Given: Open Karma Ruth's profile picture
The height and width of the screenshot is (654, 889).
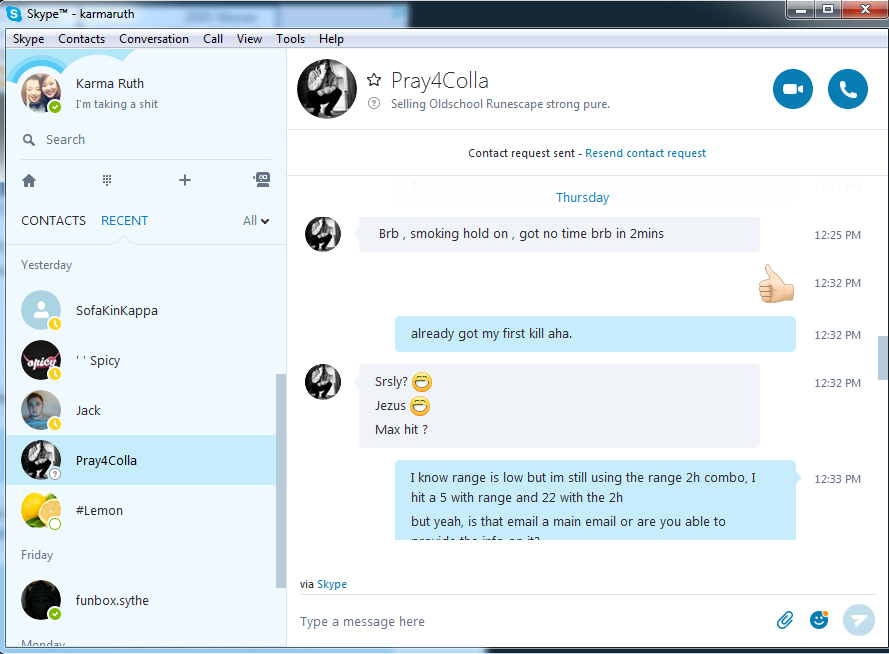Looking at the screenshot, I should pos(41,92).
